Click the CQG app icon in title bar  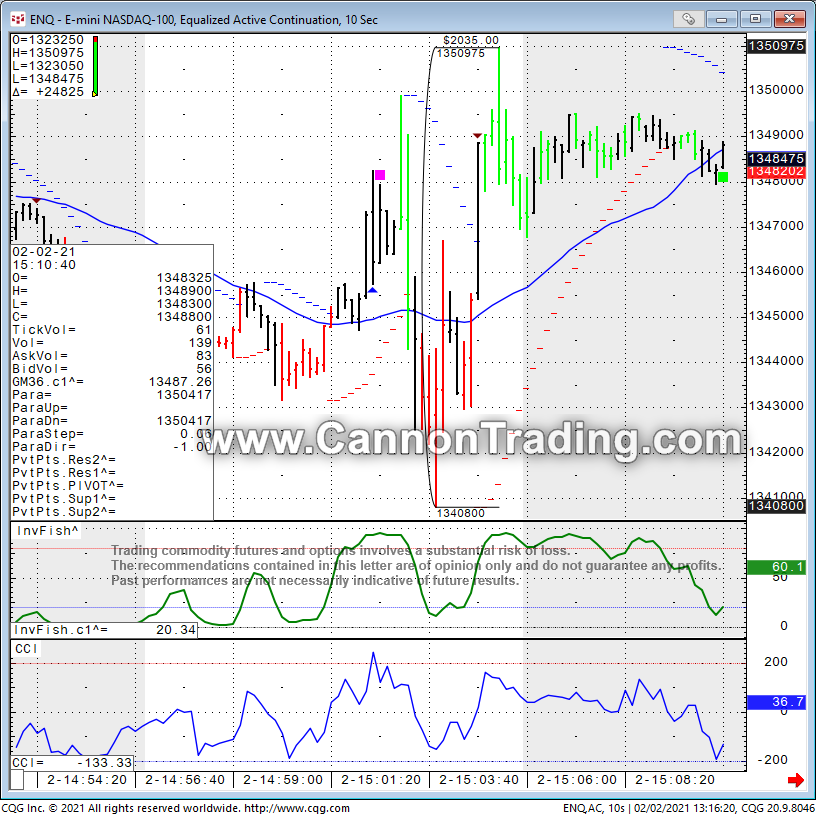18,20
